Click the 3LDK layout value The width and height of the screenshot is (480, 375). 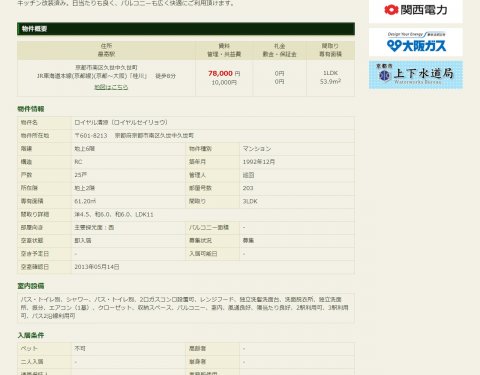(250, 201)
